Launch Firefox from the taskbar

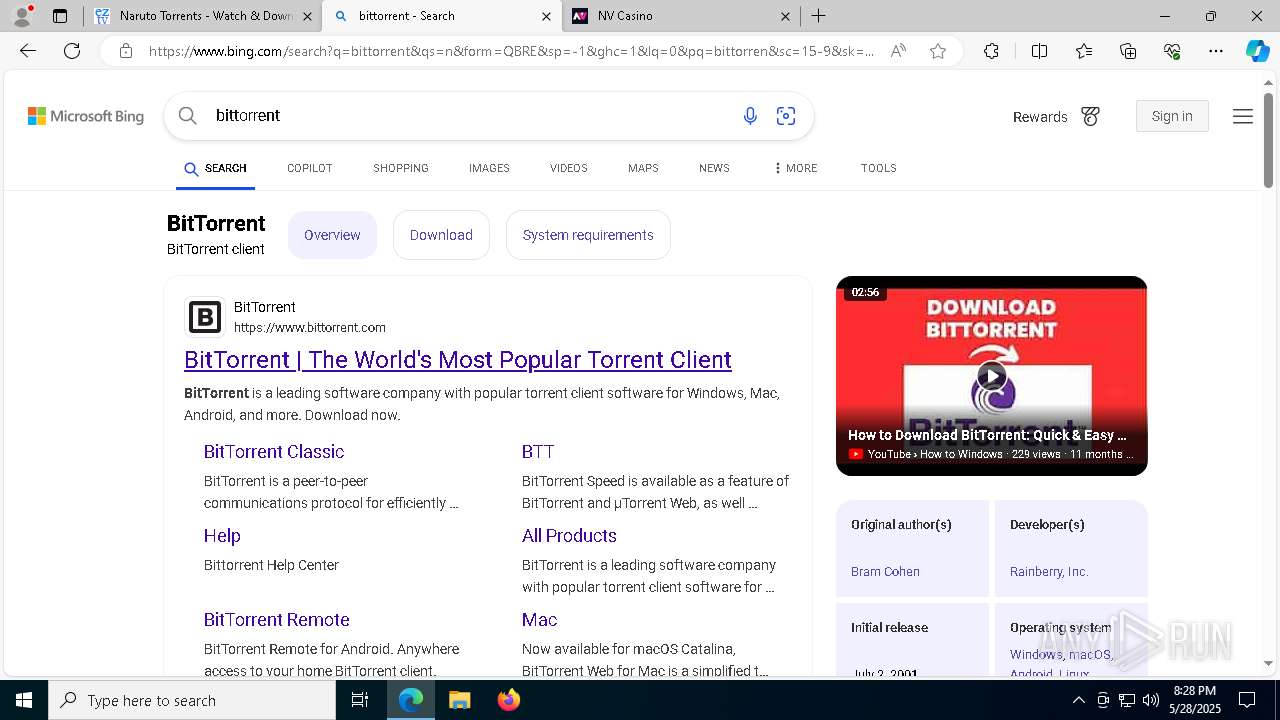pyautogui.click(x=509, y=700)
